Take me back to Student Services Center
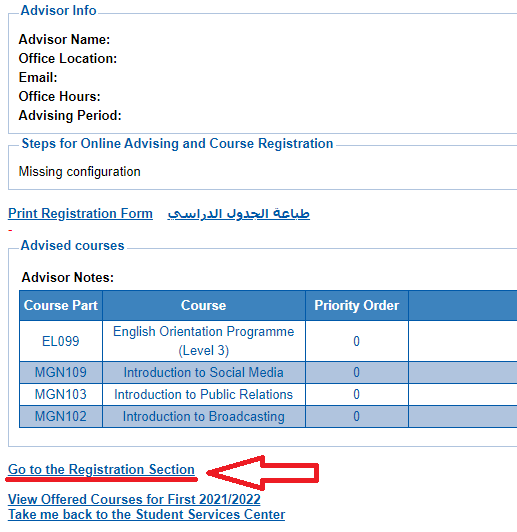This screenshot has height=532, width=517. (x=147, y=514)
